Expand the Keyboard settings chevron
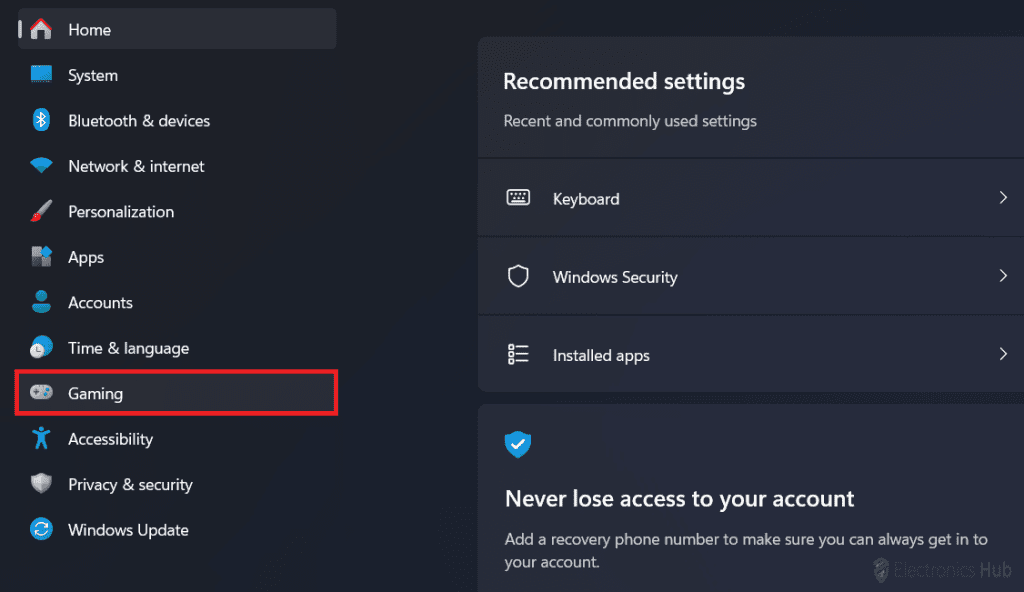This screenshot has height=592, width=1024. tap(1002, 198)
